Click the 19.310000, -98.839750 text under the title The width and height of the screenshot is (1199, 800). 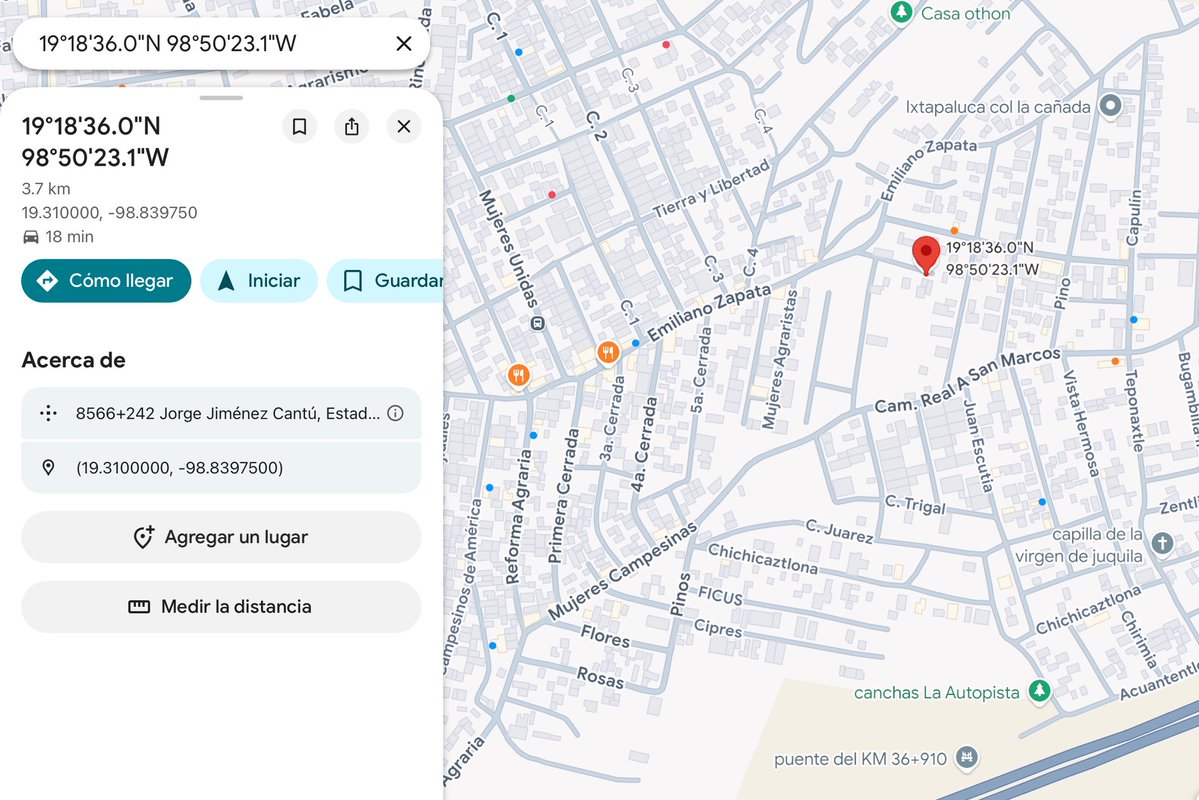[109, 213]
